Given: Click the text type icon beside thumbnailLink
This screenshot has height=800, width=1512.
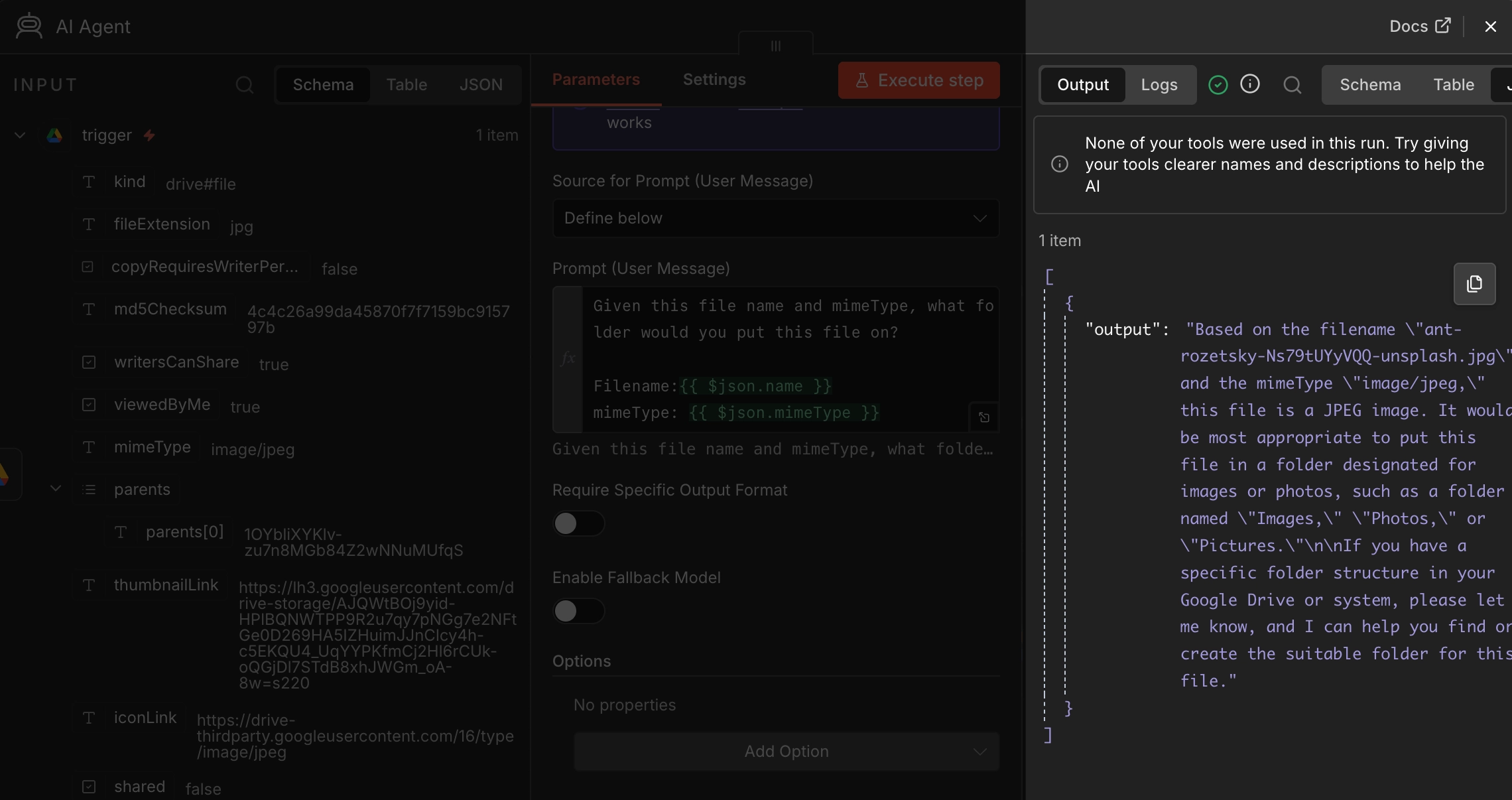Looking at the screenshot, I should pos(89,585).
